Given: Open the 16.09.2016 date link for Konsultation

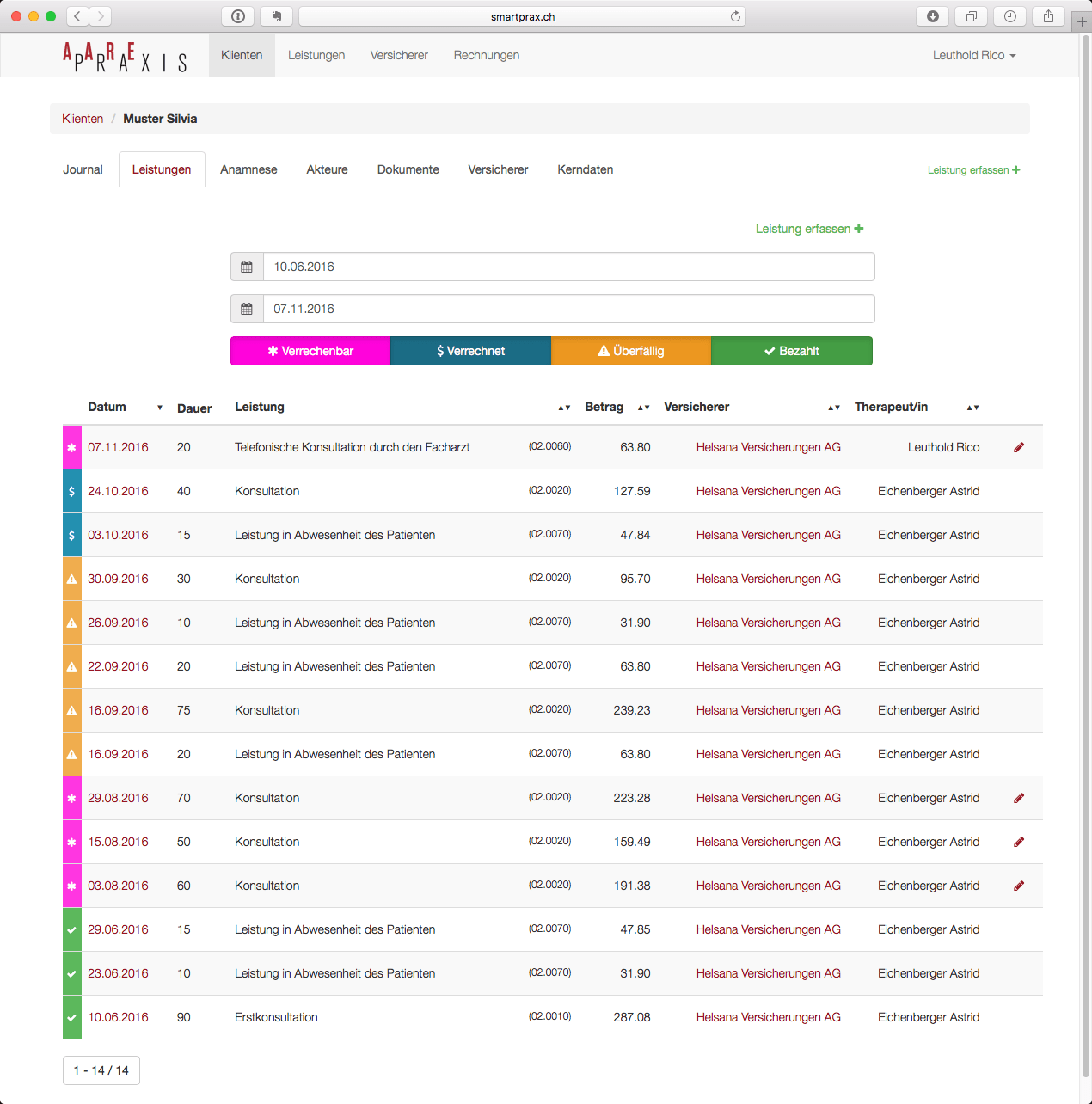Looking at the screenshot, I should 118,710.
